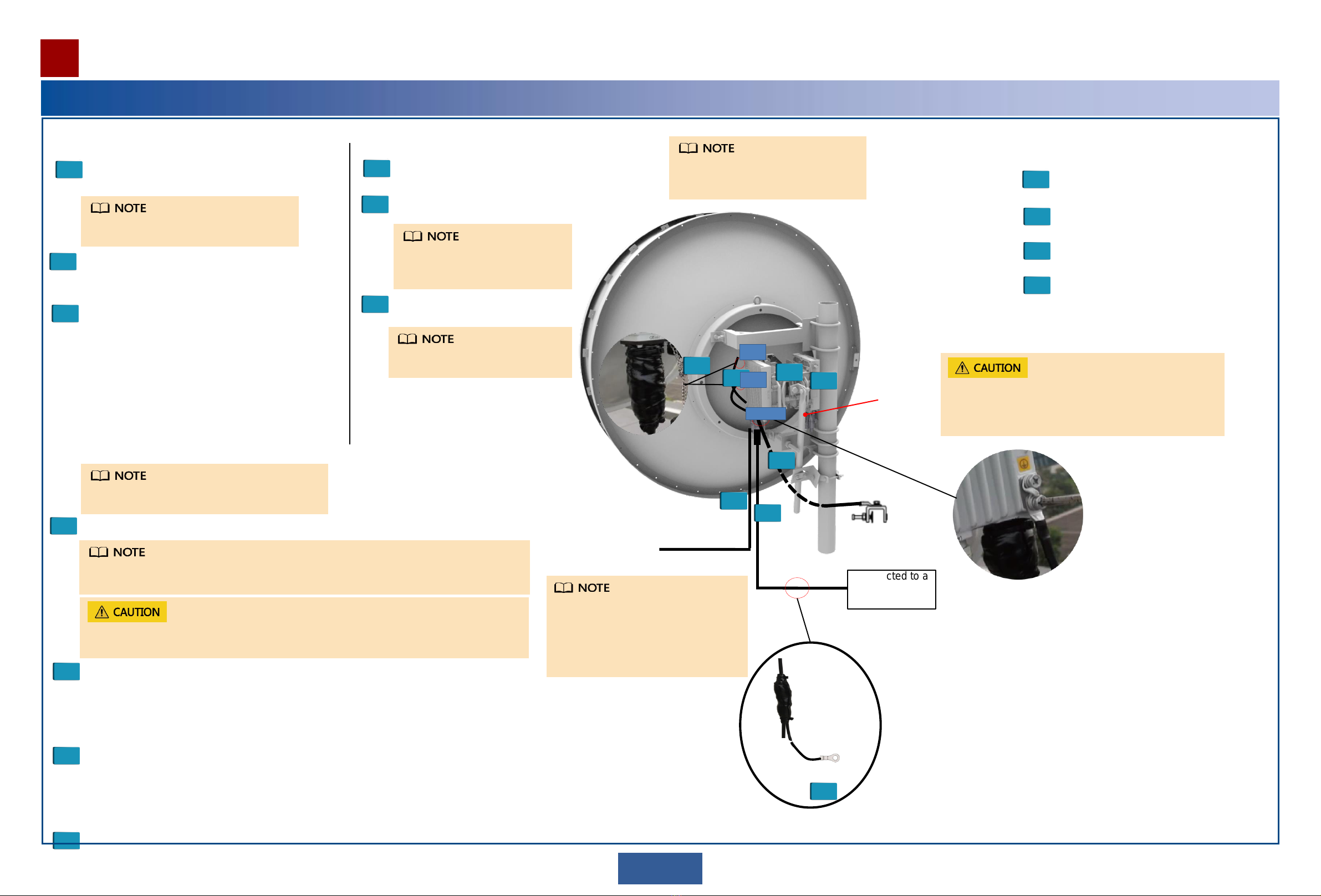This screenshot has width=1321, height=896.
Task: Select the antenna dish illustration
Action: pos(719,355)
